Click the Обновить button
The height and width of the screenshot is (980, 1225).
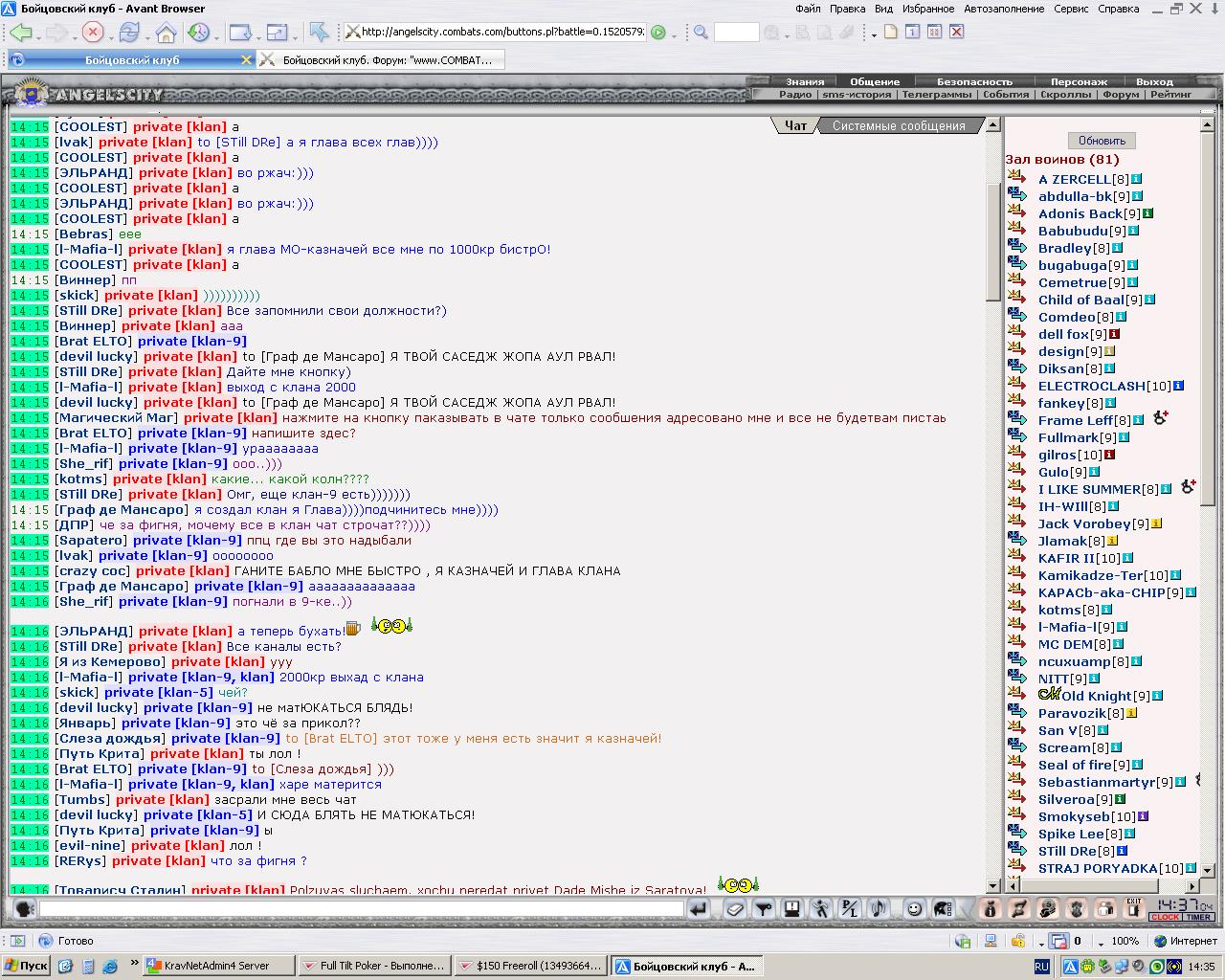[1102, 140]
